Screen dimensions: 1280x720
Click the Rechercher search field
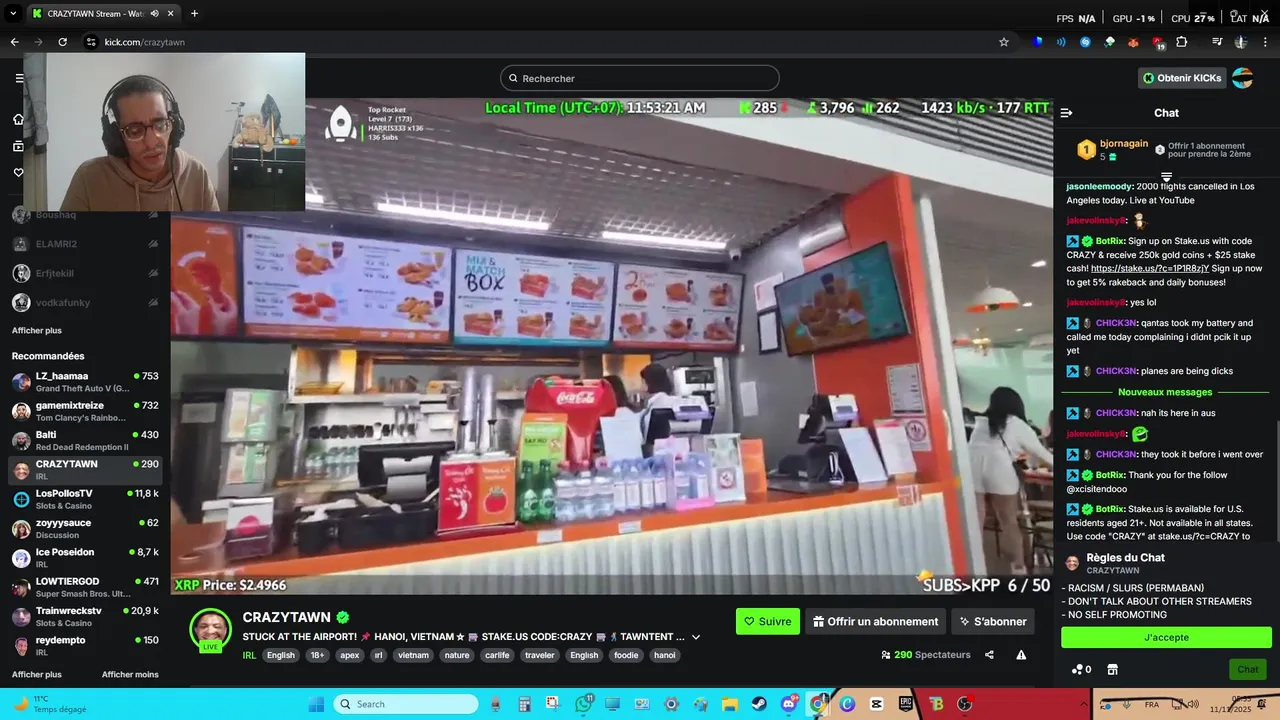click(640, 78)
